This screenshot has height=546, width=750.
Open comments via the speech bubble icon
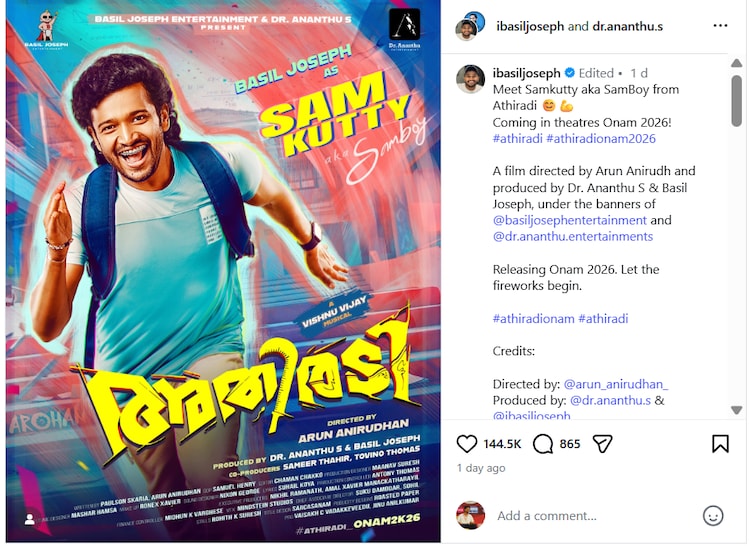543,444
